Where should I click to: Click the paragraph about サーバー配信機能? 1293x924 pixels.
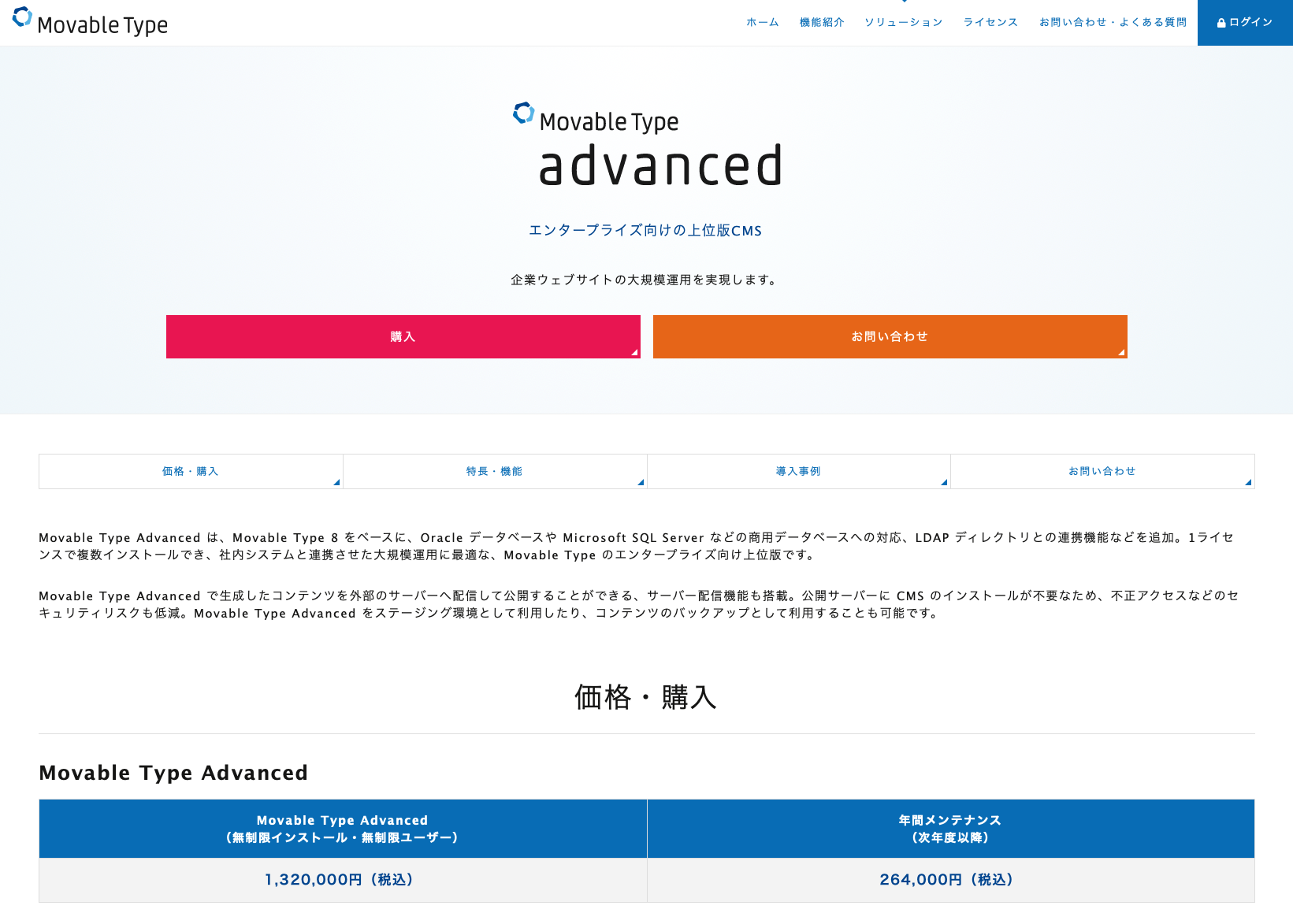point(638,604)
